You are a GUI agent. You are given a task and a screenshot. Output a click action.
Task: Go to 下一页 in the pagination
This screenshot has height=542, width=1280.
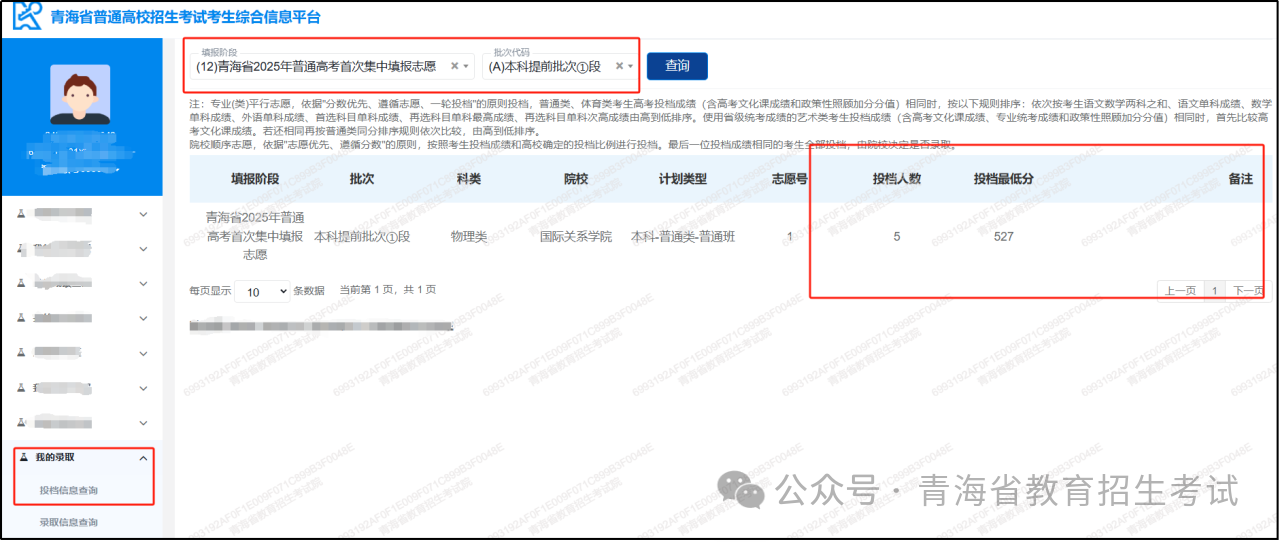1247,291
